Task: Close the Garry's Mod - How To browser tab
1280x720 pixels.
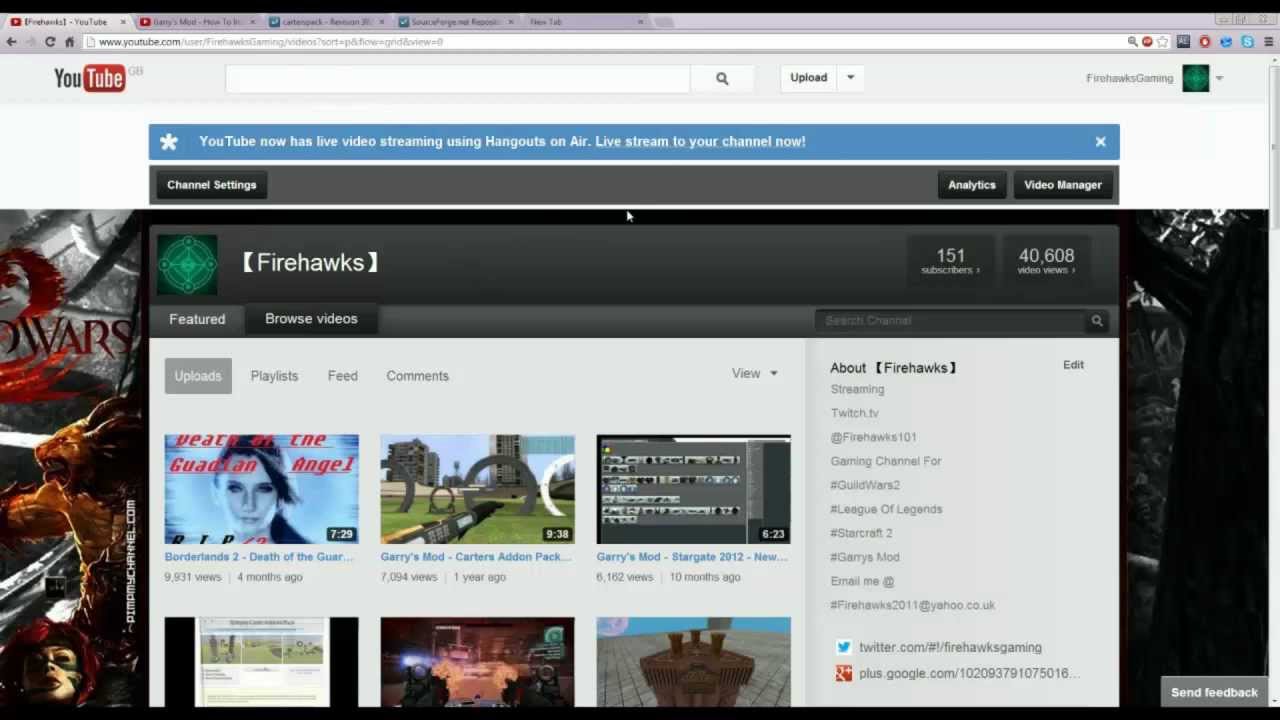Action: 252,22
